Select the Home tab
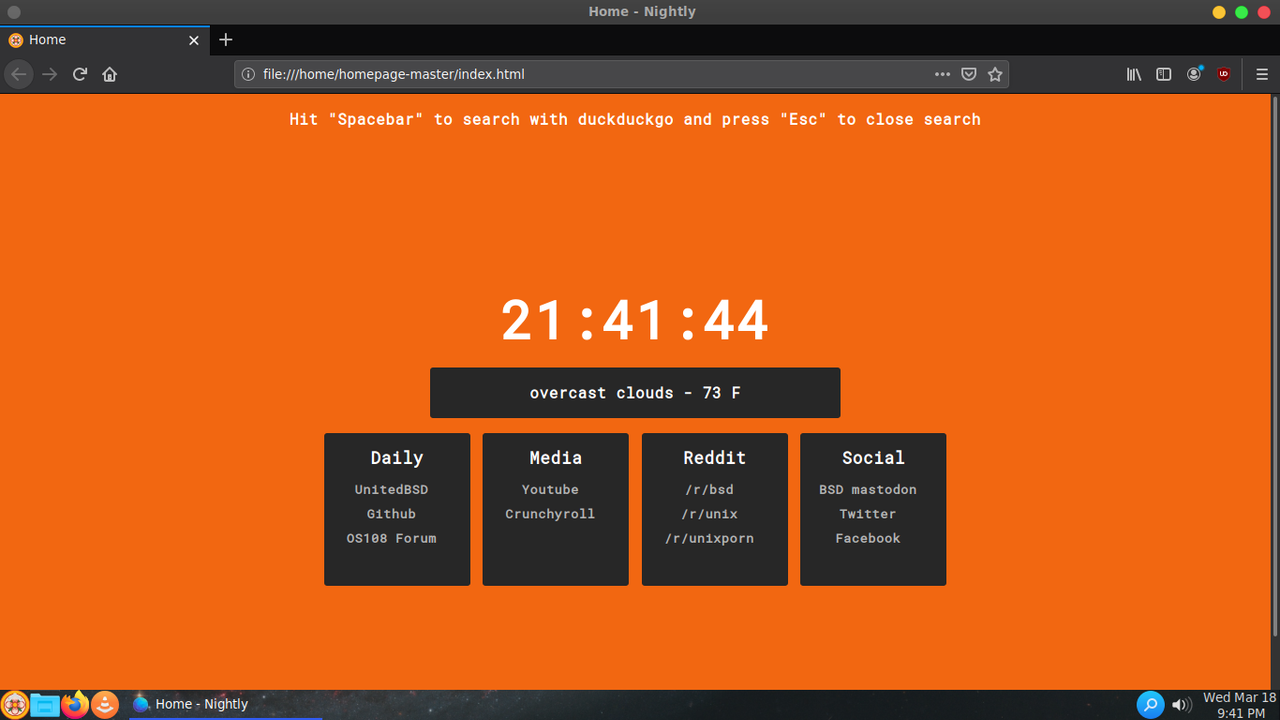Viewport: 1280px width, 720px height. pos(105,40)
